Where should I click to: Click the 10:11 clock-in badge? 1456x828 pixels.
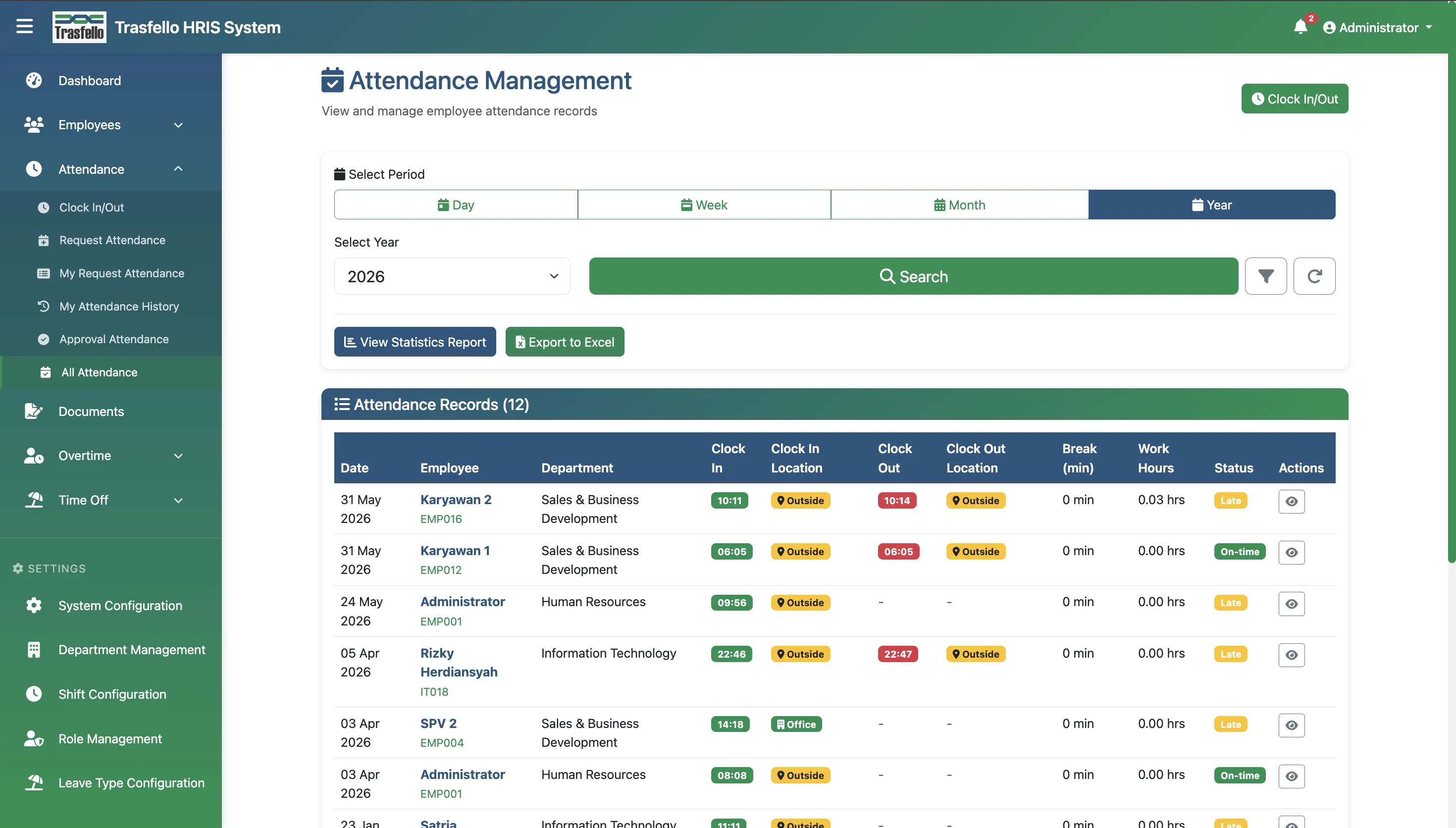click(x=729, y=501)
